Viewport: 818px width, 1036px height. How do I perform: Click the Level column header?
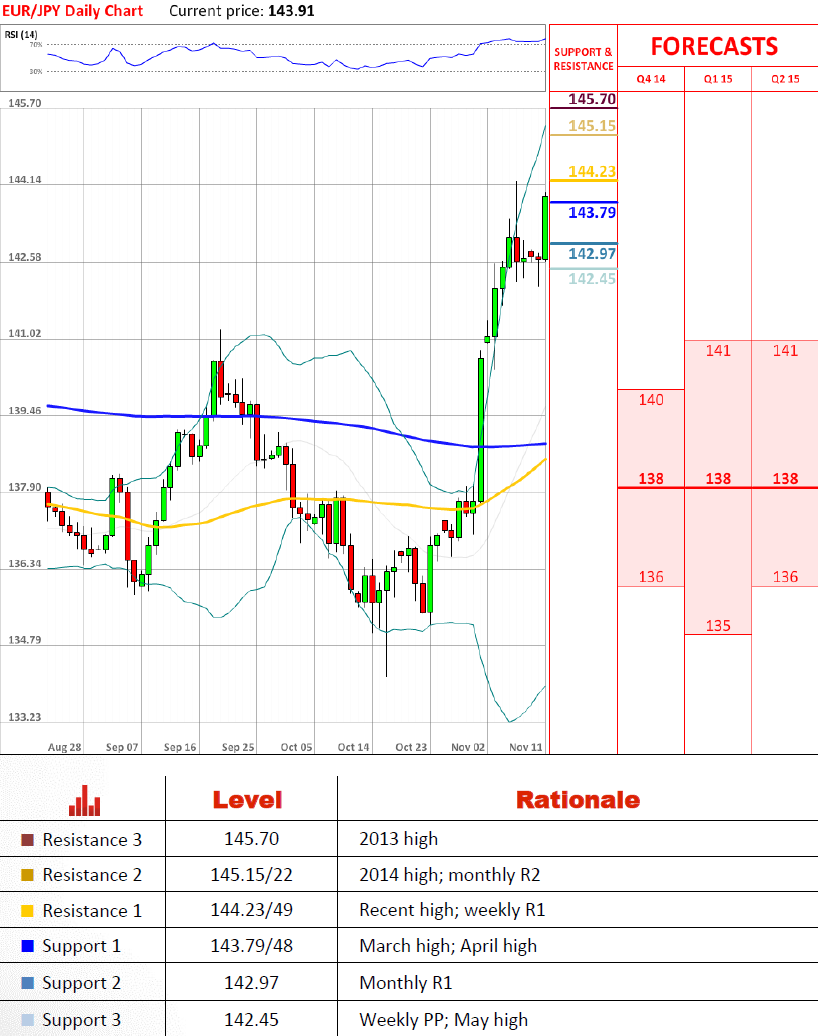click(248, 800)
